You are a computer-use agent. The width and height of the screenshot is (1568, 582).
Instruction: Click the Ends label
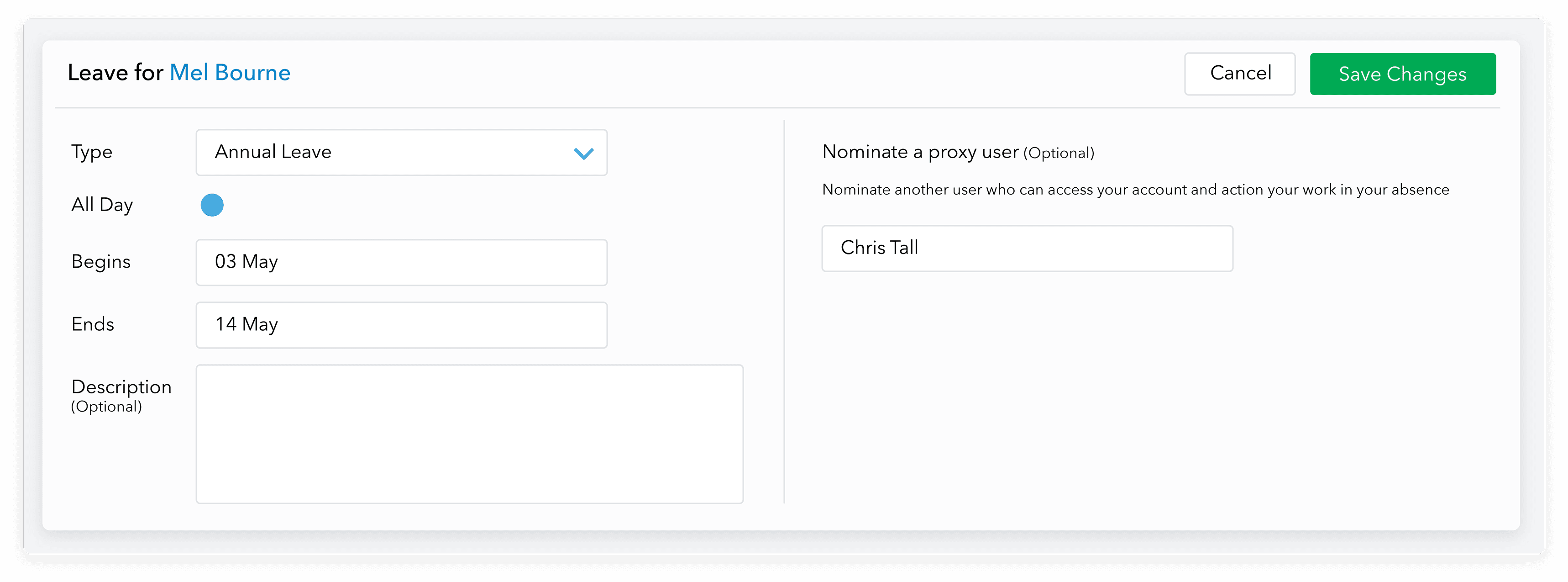pos(93,324)
